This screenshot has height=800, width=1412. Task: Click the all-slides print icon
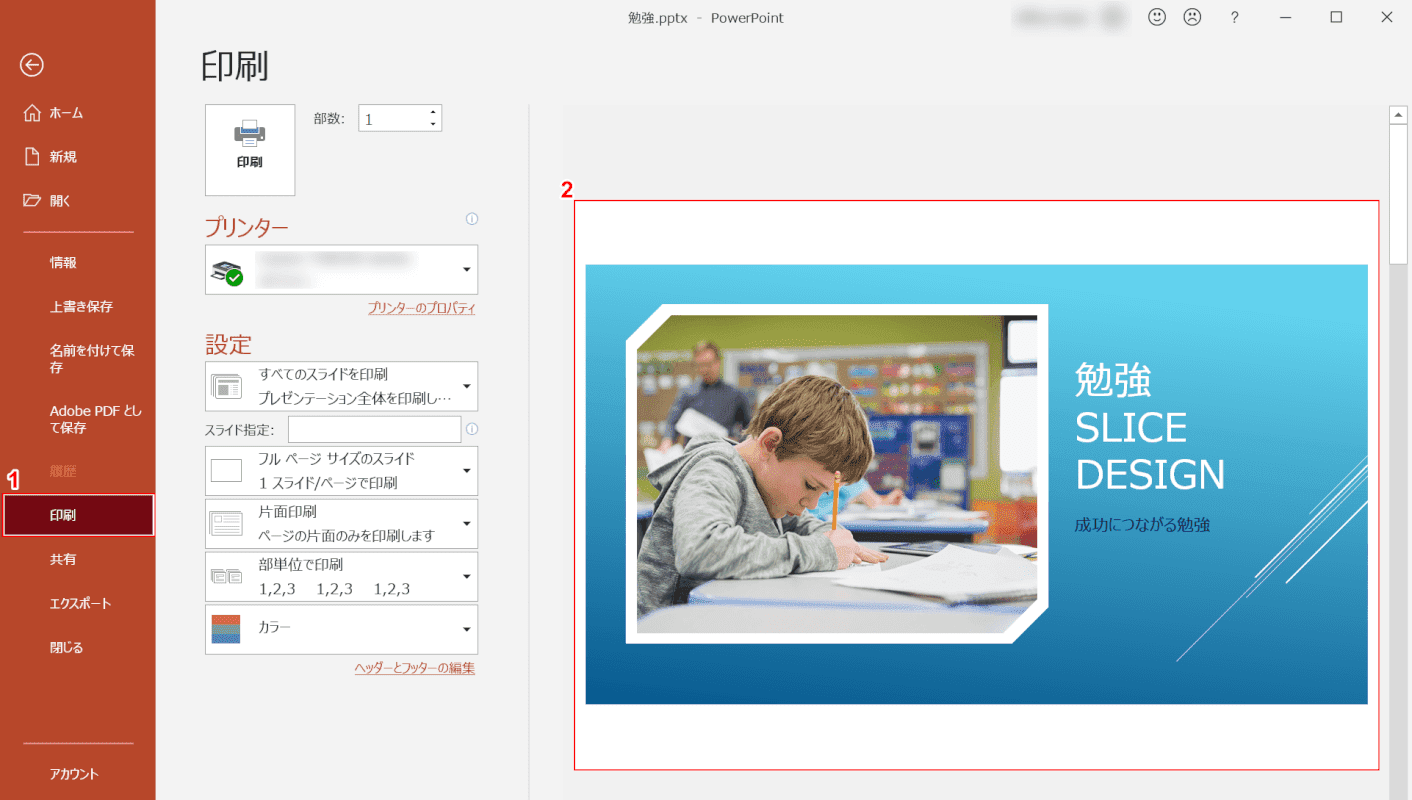tap(227, 386)
